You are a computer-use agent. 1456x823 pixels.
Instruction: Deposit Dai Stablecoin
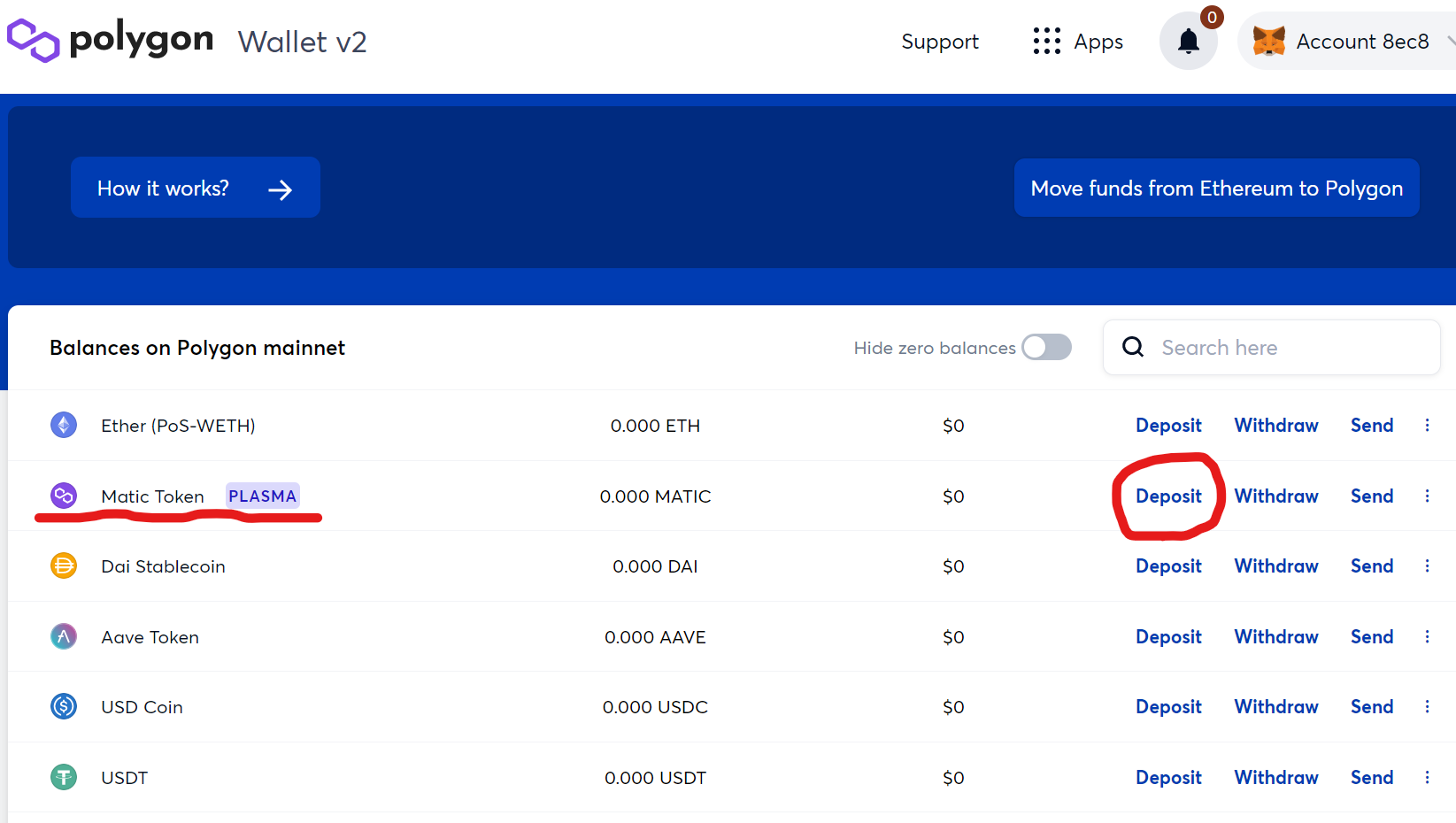(1168, 566)
